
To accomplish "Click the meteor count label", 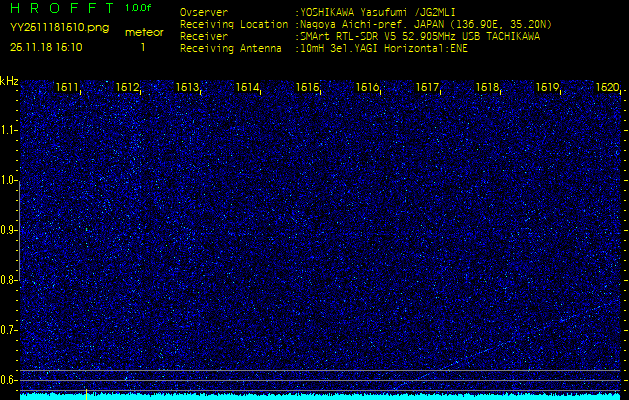I will [144, 32].
